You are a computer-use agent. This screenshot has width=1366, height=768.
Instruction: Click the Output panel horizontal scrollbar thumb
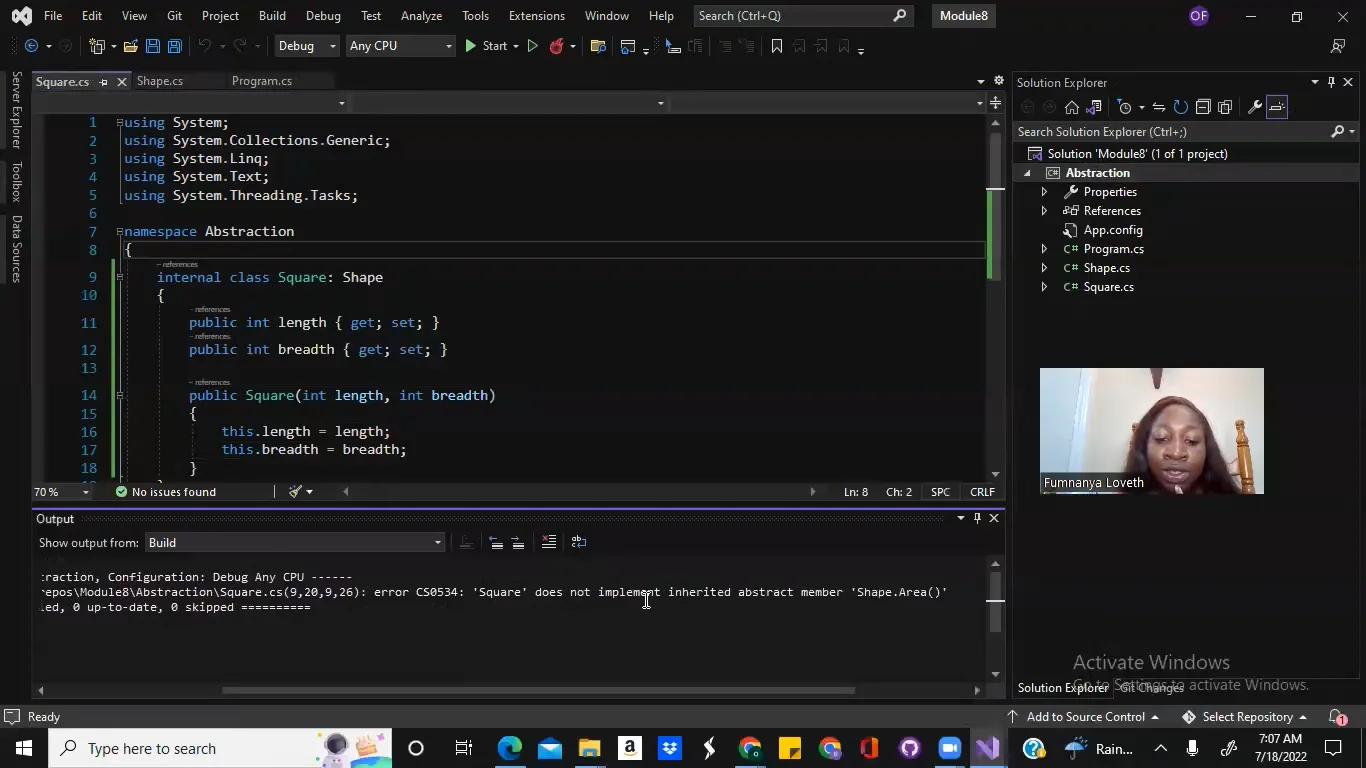(x=538, y=690)
